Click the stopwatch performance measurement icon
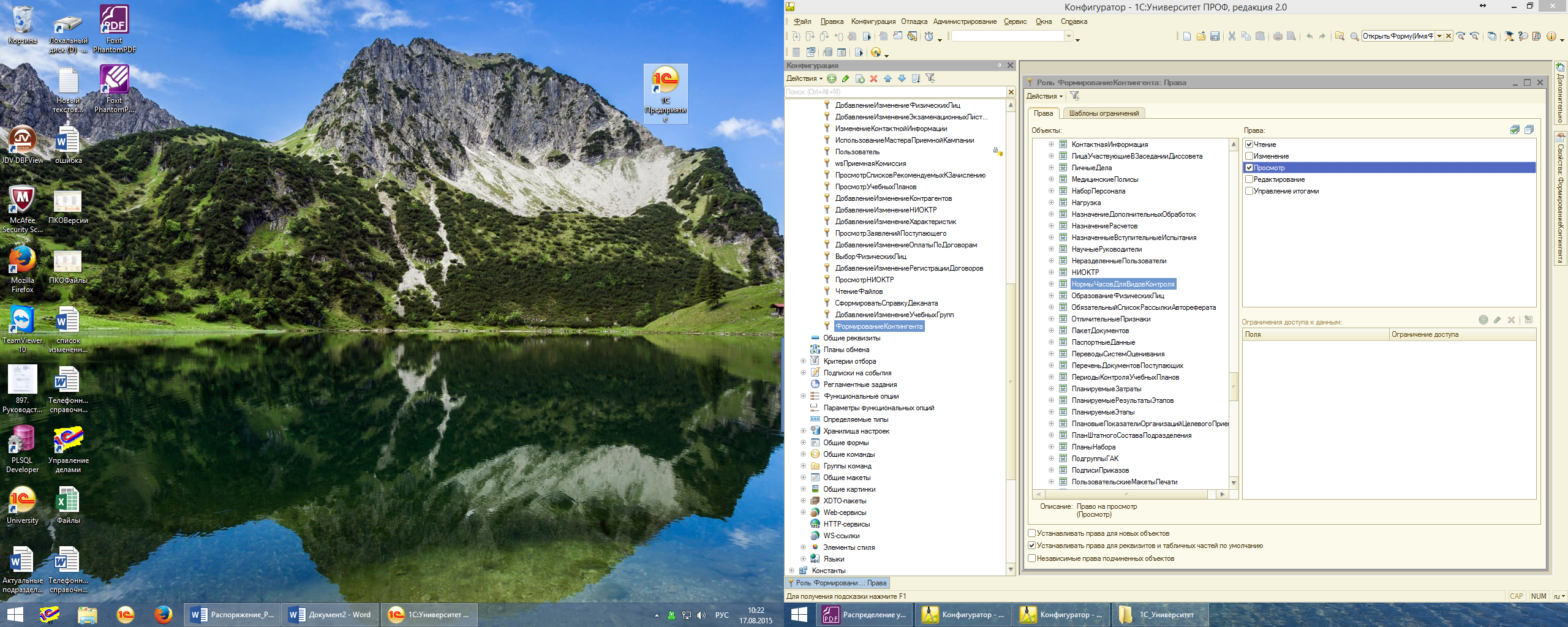The image size is (1568, 627). 929,36
